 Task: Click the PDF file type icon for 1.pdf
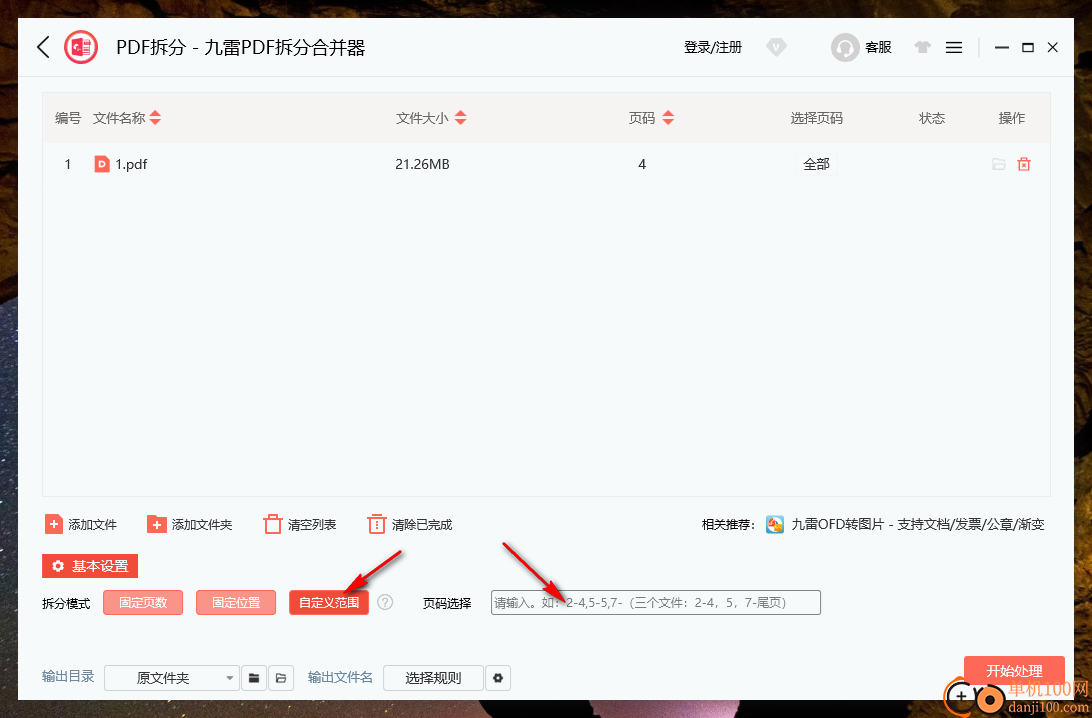[102, 164]
